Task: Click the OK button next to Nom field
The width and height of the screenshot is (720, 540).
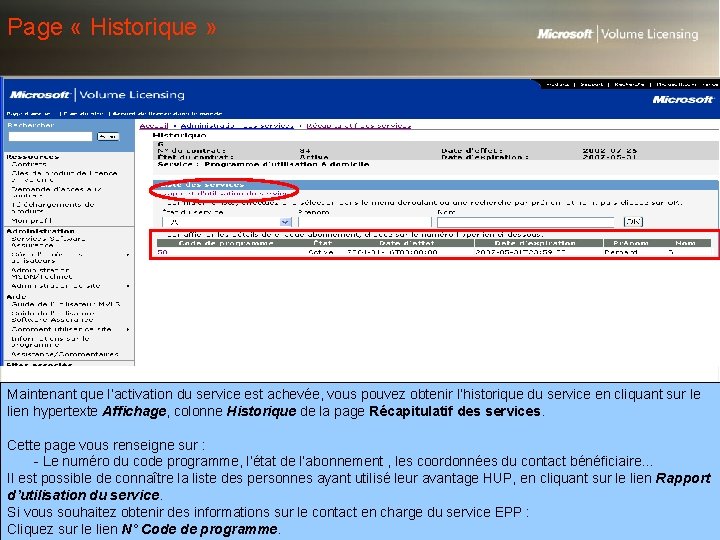Action: [x=633, y=222]
